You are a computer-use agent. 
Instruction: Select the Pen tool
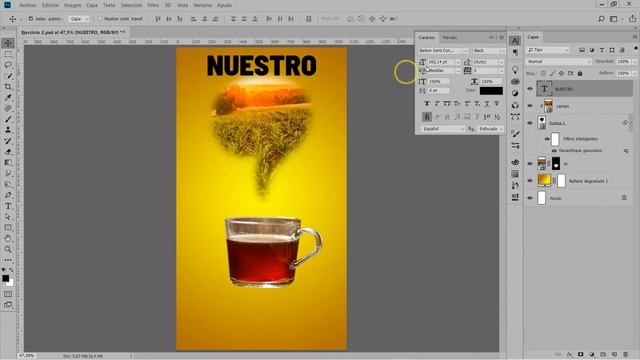point(8,195)
